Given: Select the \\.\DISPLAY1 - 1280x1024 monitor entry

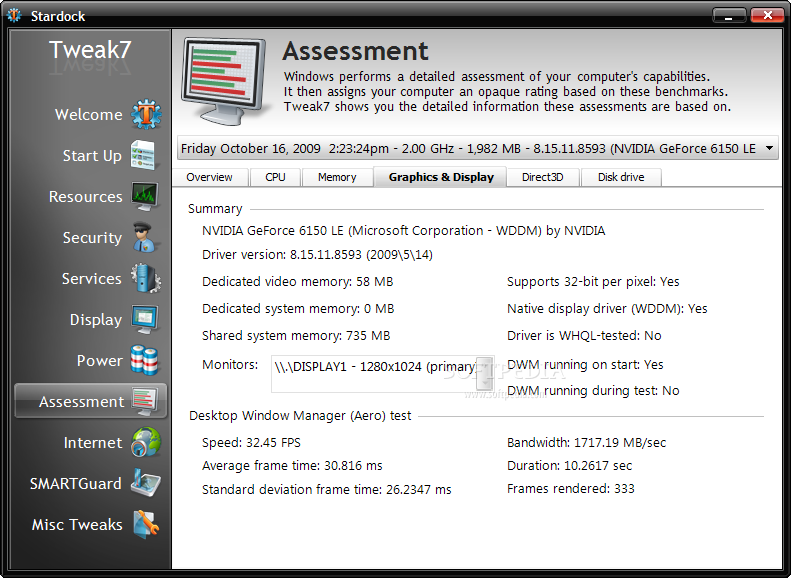Looking at the screenshot, I should 374,367.
